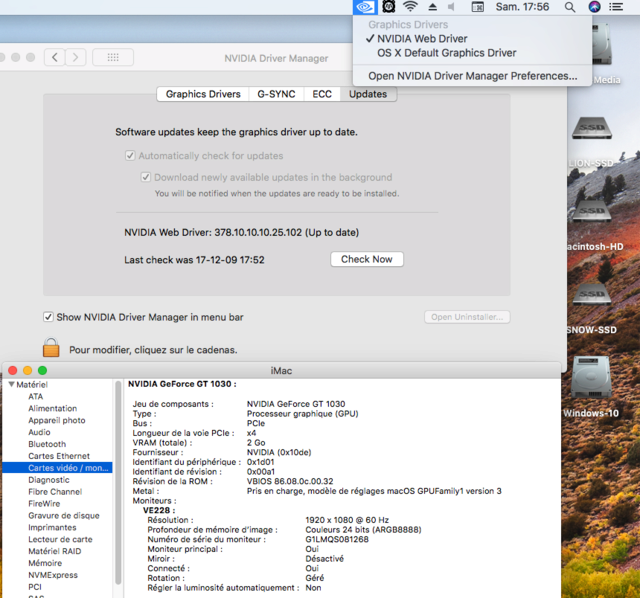Screen dimensions: 640x598
Task: Select Appareil photo in sidebar
Action: 57,420
